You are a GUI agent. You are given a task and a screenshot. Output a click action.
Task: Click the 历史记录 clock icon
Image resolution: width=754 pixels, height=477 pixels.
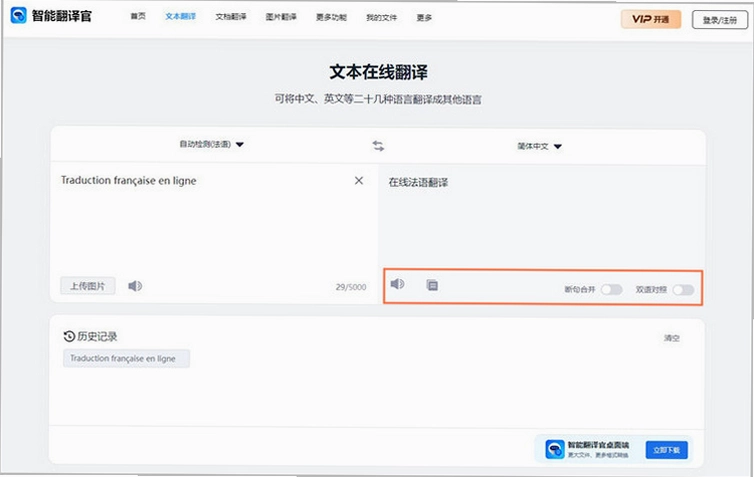click(69, 336)
